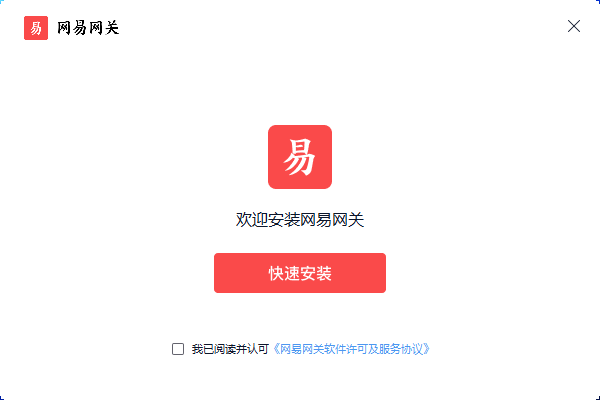
Task: Start quick install via red button
Action: click(300, 273)
